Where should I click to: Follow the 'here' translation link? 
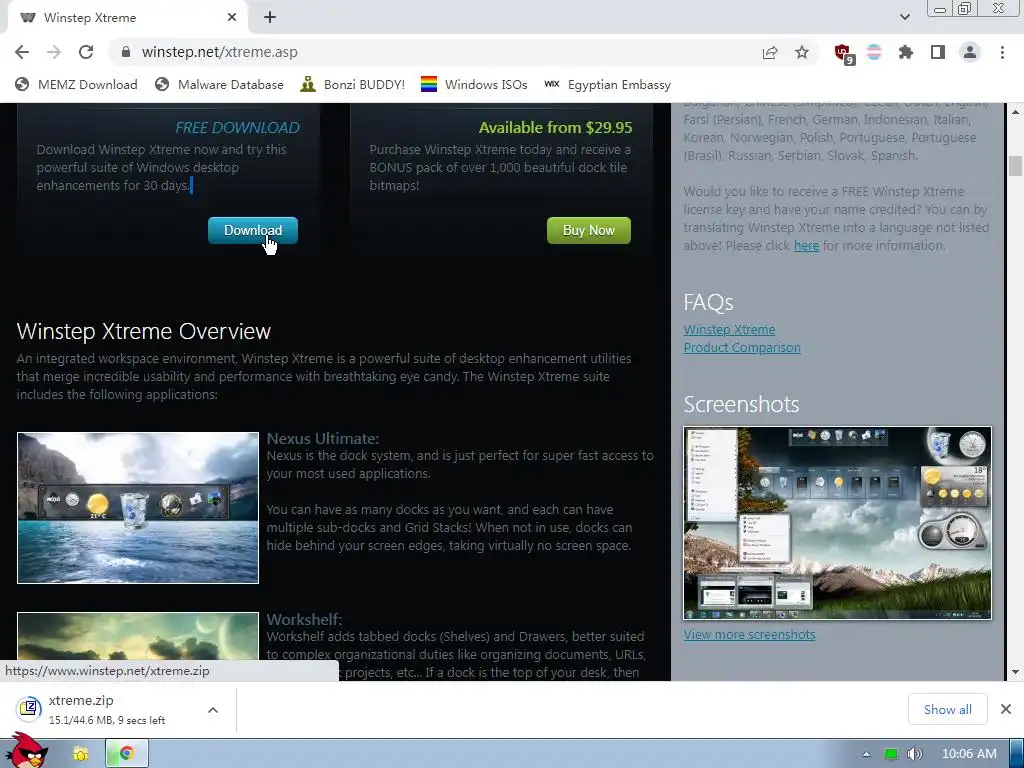coord(806,246)
